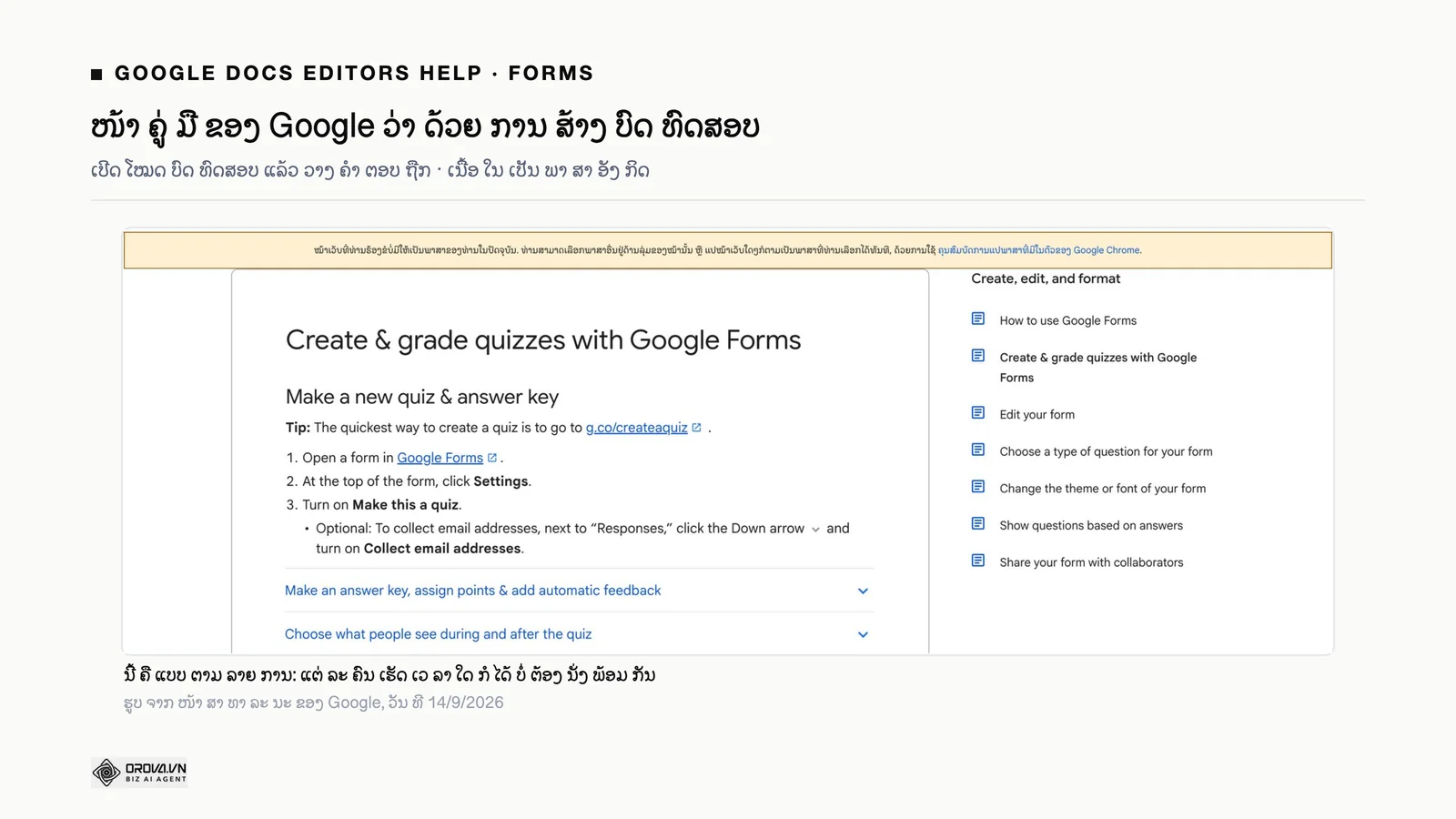
Task: Click the DROVA.VN logo
Action: point(139,773)
